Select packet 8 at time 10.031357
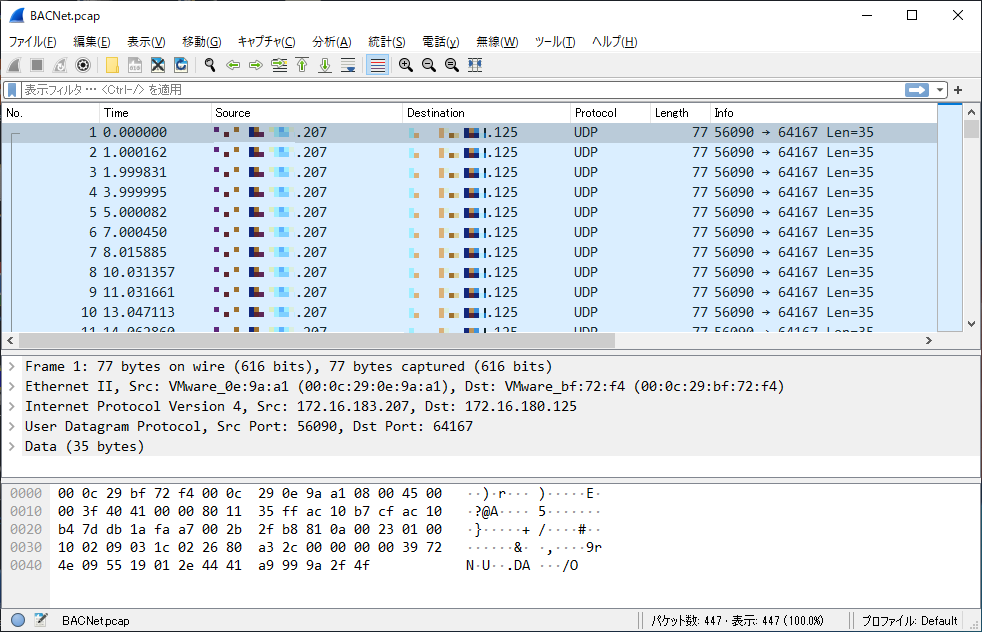Viewport: 982px width, 632px height. (x=470, y=272)
